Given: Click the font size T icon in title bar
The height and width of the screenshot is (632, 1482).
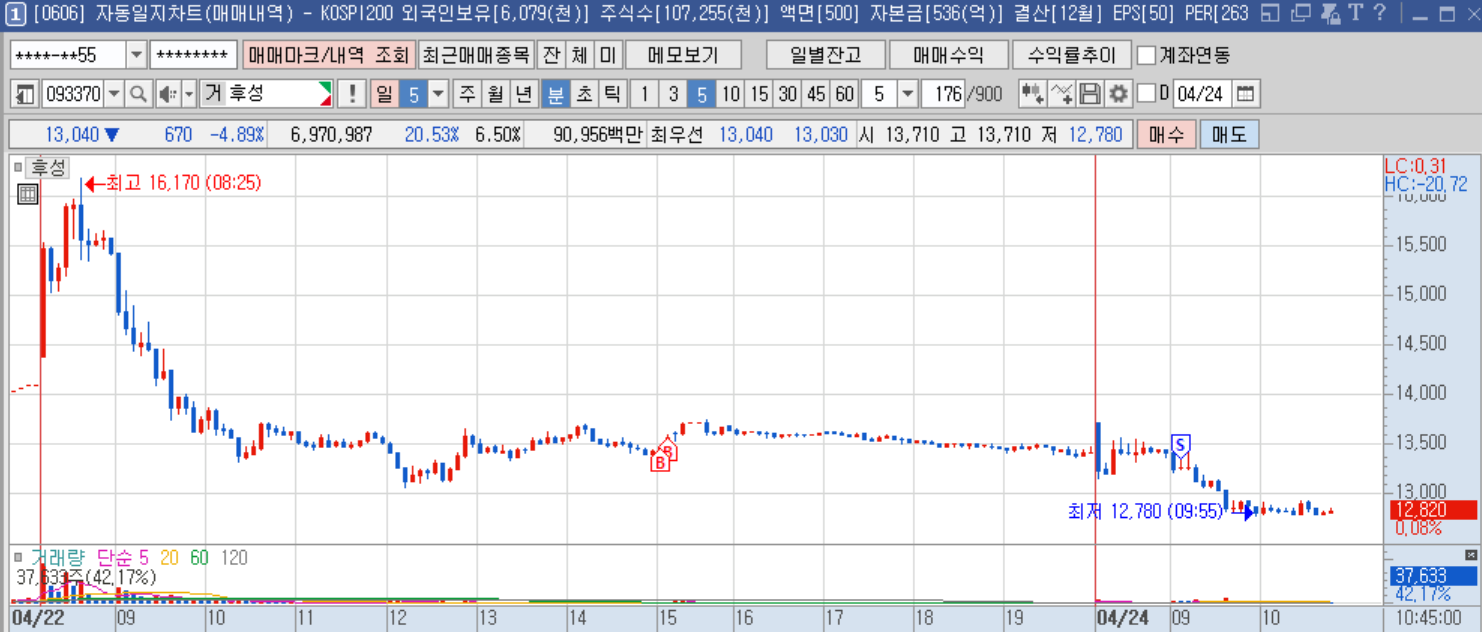Looking at the screenshot, I should pyautogui.click(x=1354, y=13).
